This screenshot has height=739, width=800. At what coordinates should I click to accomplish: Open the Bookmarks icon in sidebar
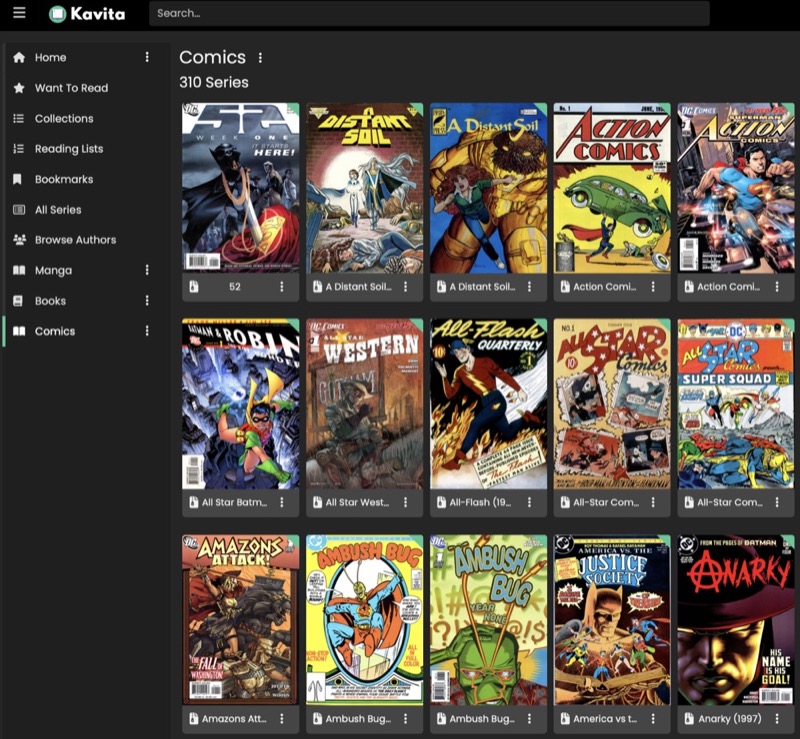pos(18,179)
